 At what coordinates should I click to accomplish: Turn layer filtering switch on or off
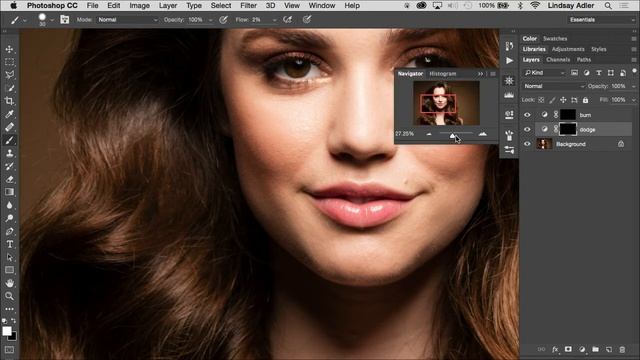pos(634,71)
